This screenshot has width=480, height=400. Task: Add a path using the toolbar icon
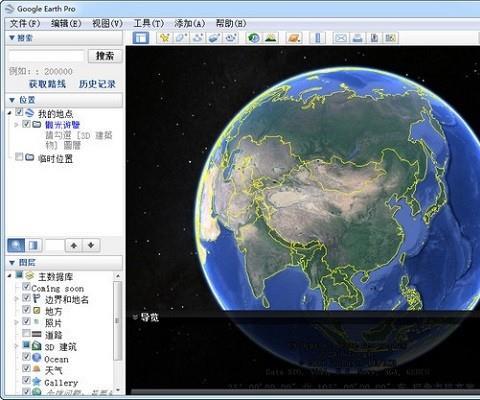[x=198, y=38]
